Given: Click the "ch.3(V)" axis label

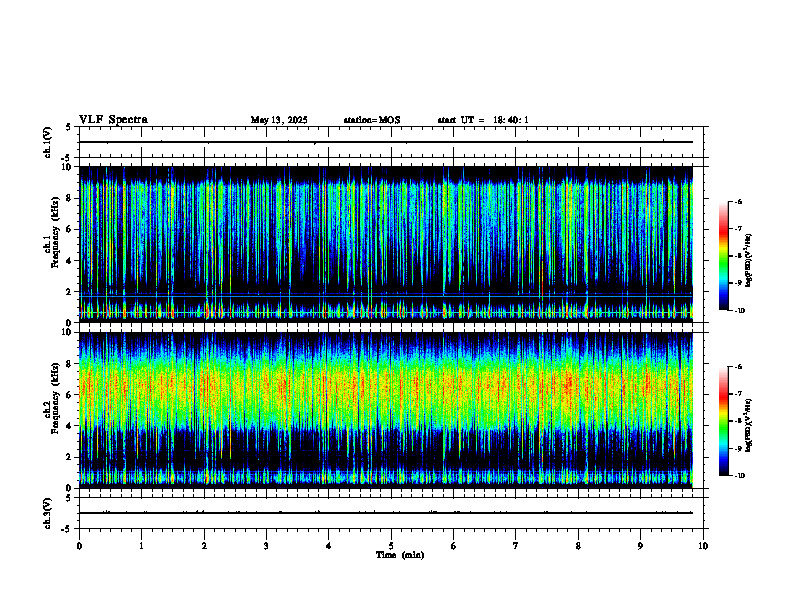Looking at the screenshot, I should pos(47,513).
